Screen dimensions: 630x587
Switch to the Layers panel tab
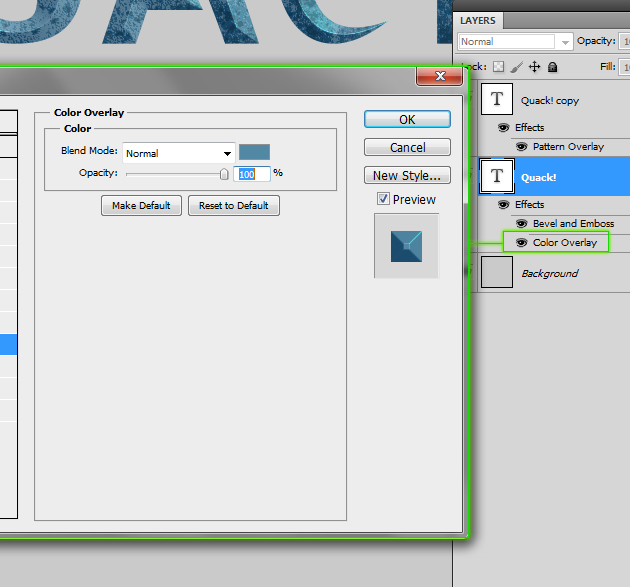click(x=478, y=20)
